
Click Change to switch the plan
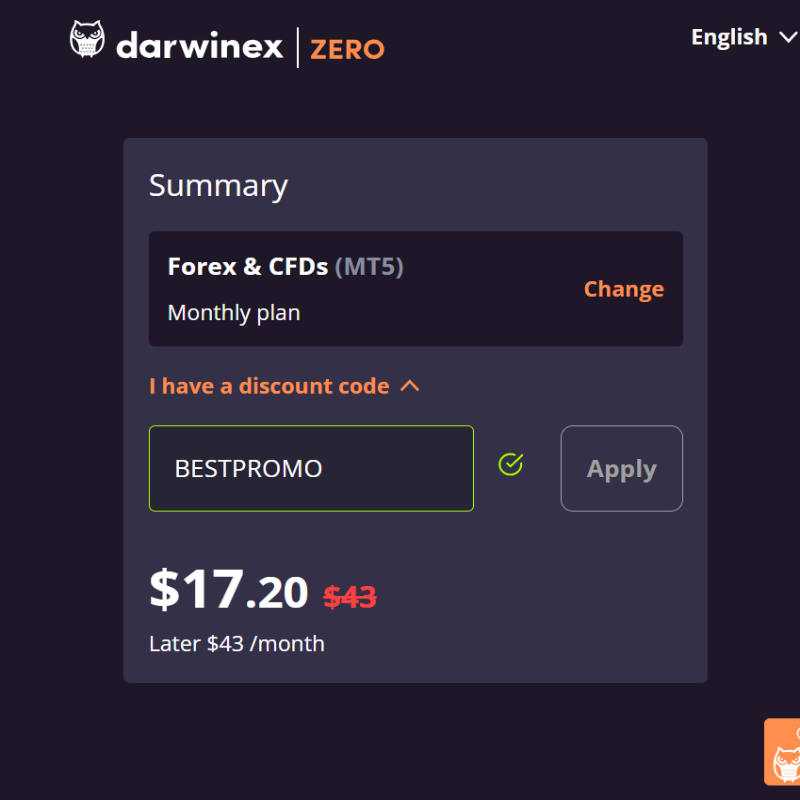point(623,289)
